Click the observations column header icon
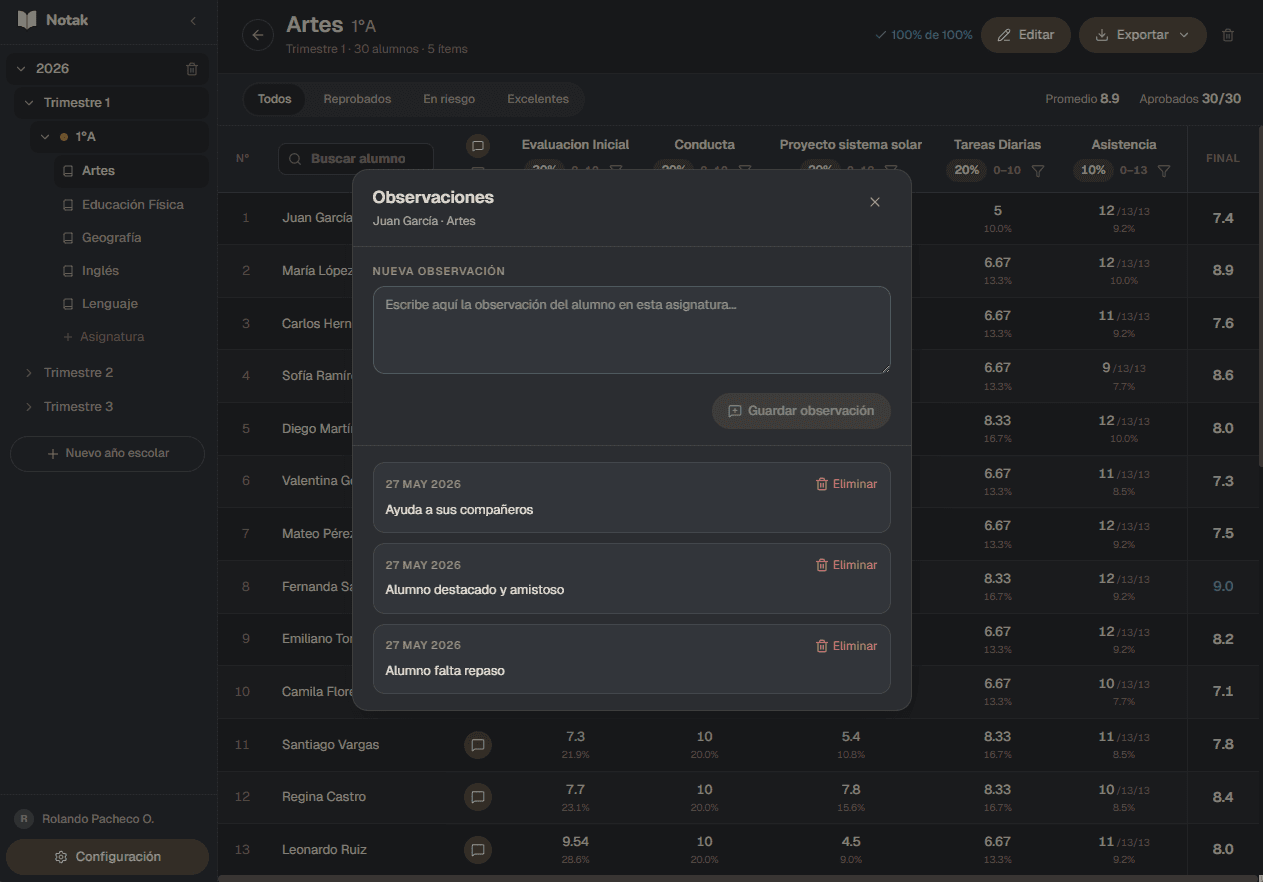The width and height of the screenshot is (1263, 882). (478, 146)
